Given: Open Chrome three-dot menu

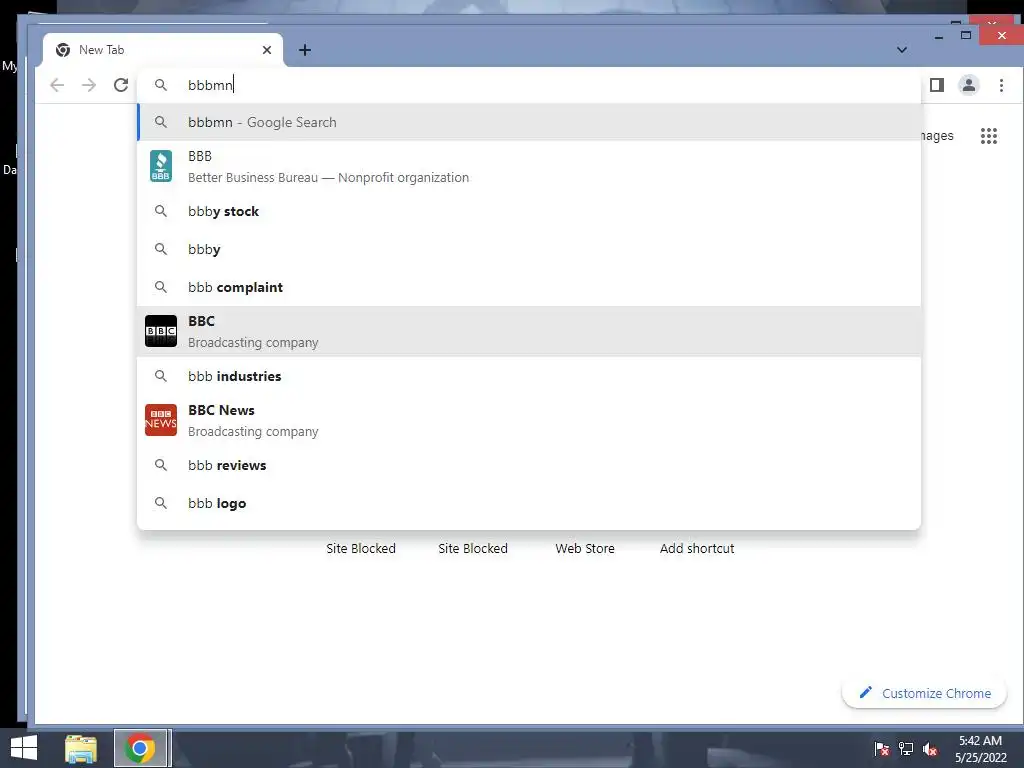Looking at the screenshot, I should [1001, 85].
